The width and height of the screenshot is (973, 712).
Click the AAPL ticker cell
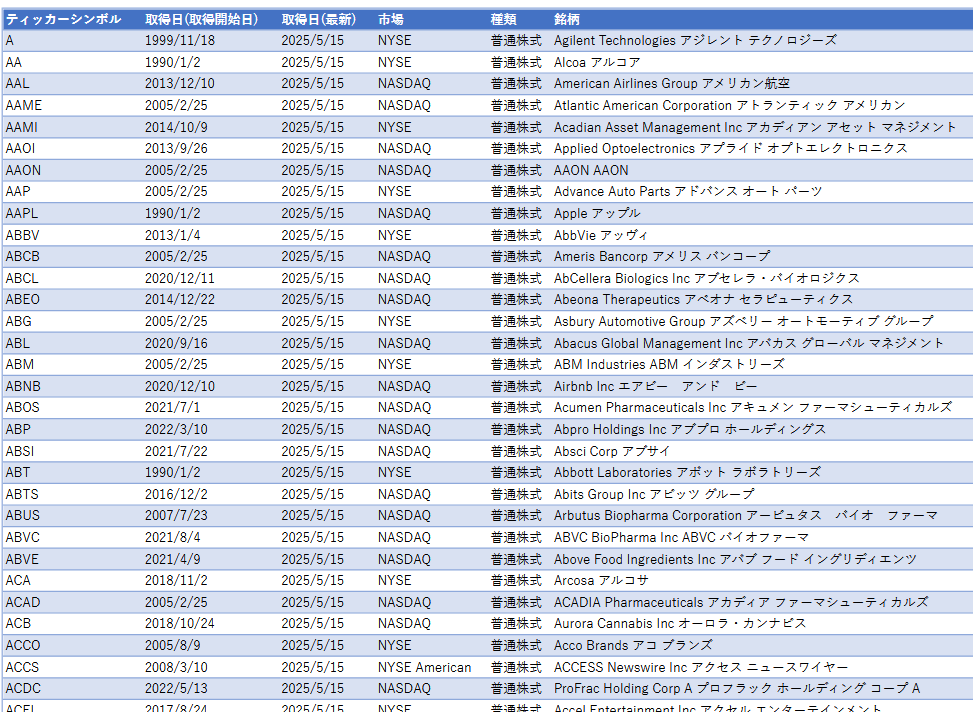pos(22,213)
